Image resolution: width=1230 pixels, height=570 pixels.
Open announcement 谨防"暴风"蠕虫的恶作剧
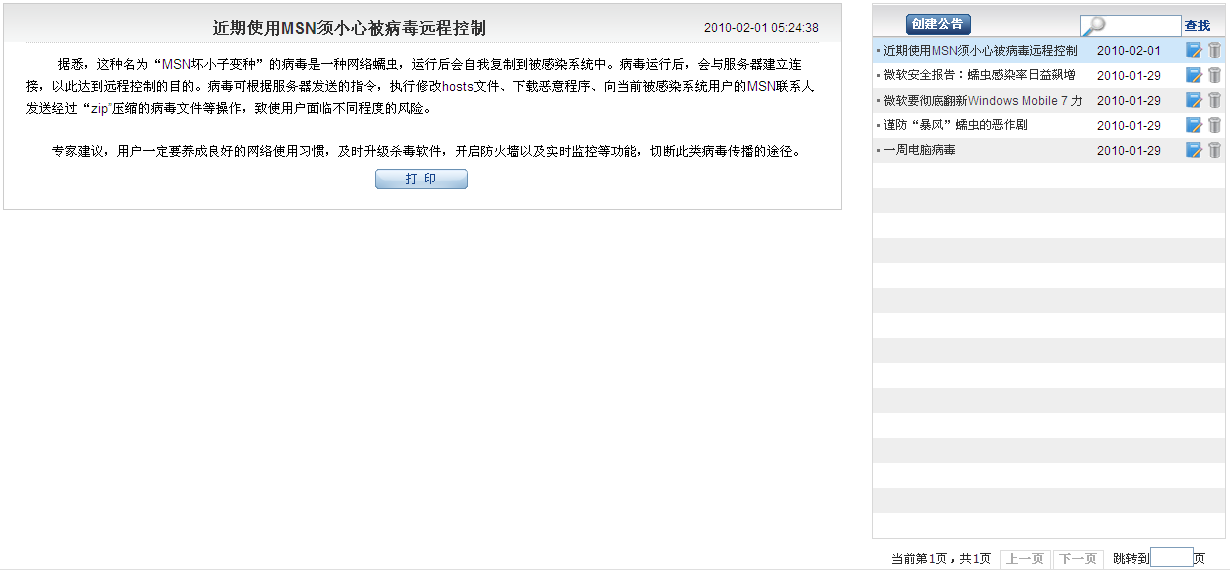(x=955, y=125)
